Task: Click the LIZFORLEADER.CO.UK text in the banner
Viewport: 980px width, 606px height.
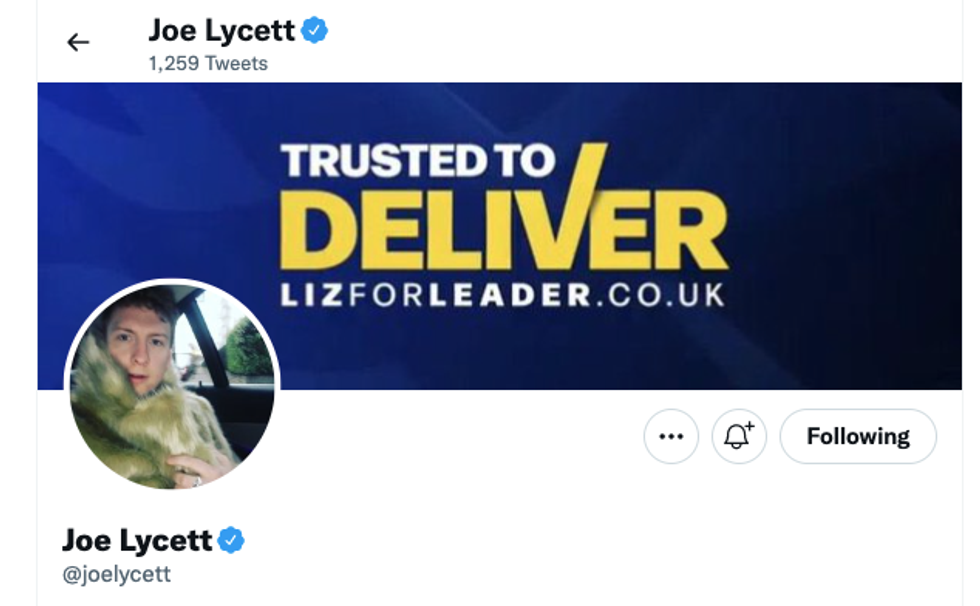Action: pyautogui.click(x=501, y=294)
